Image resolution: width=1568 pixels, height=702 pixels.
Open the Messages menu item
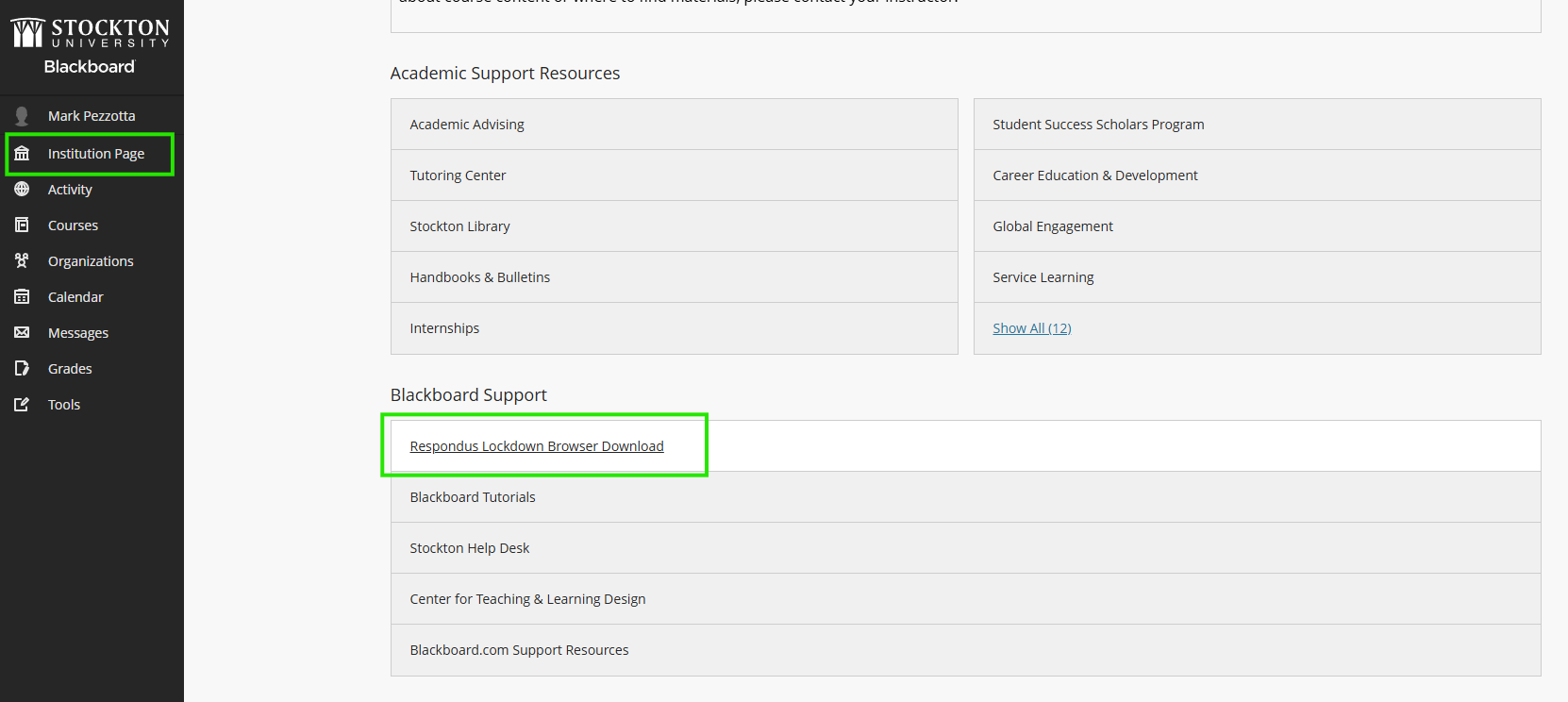tap(92, 333)
